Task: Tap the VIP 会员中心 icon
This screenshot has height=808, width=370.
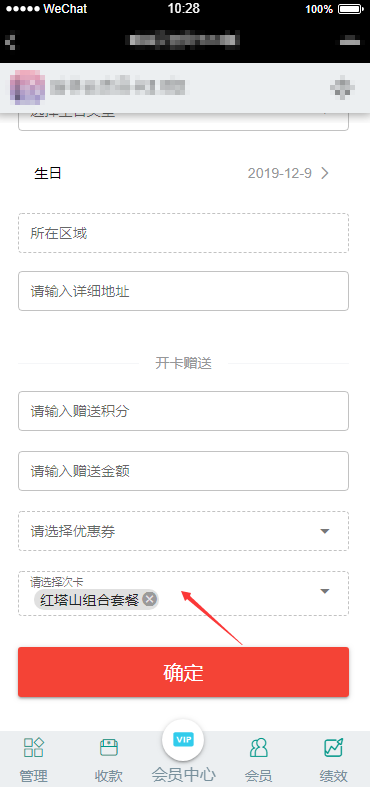Action: (x=183, y=740)
